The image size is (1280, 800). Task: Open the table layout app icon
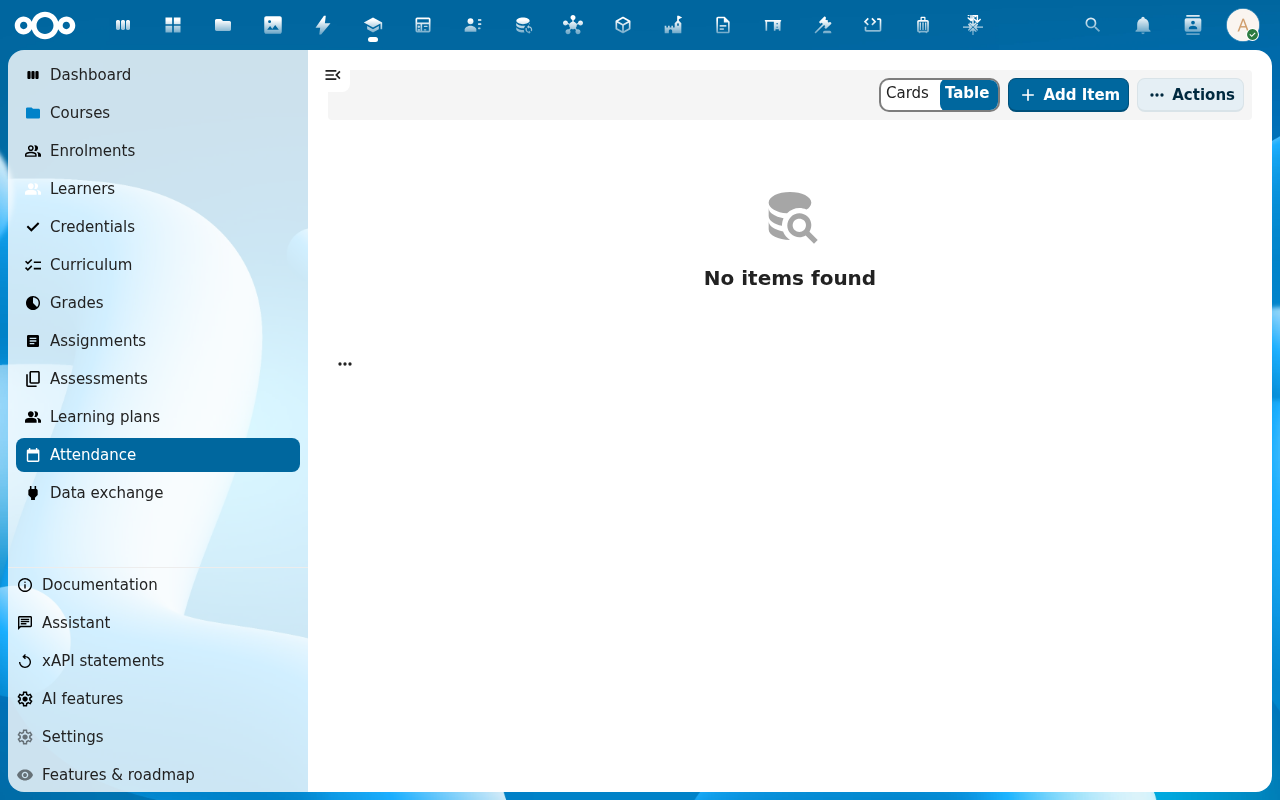423,25
